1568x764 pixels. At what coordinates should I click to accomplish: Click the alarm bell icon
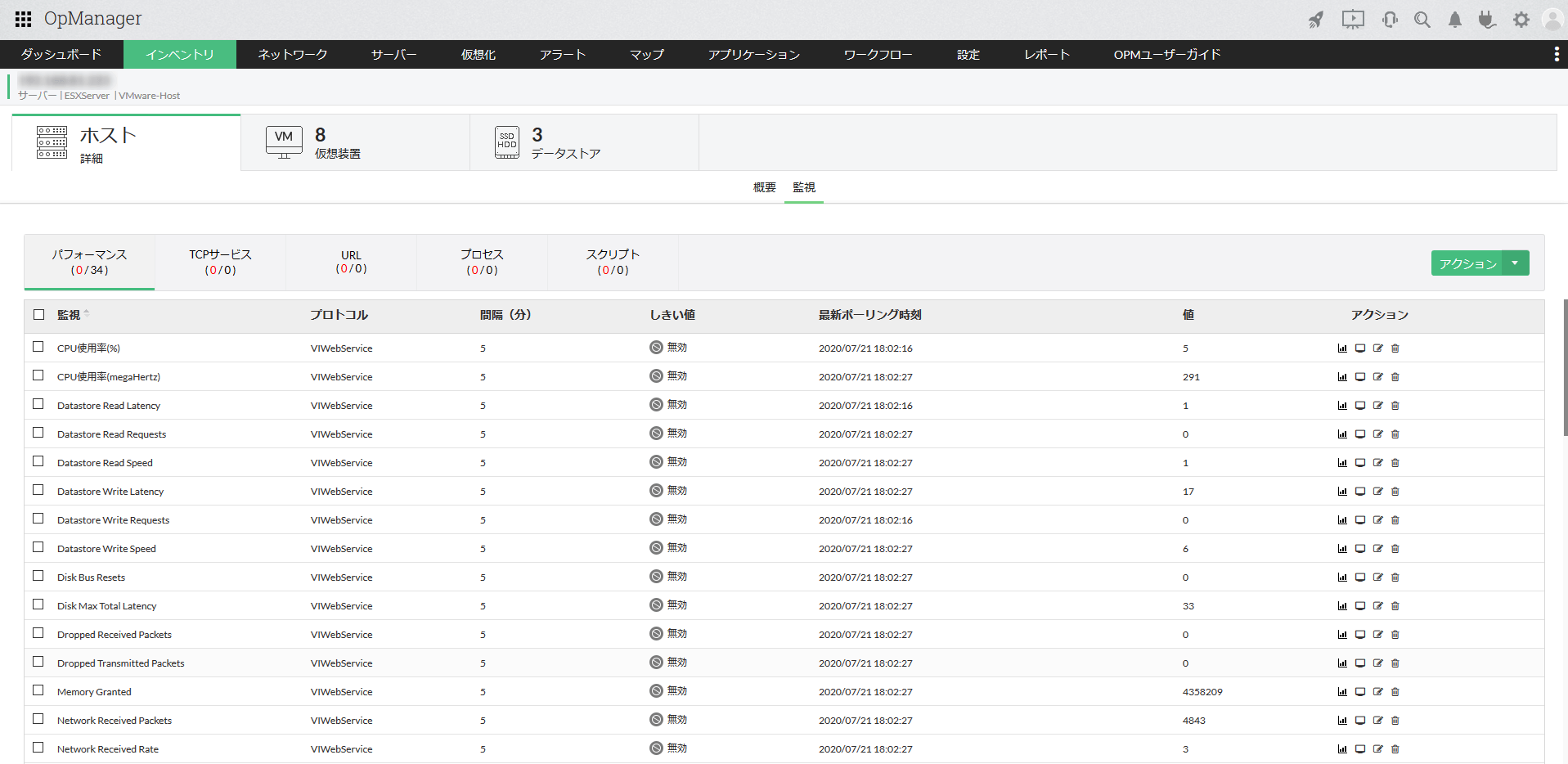[x=1454, y=20]
